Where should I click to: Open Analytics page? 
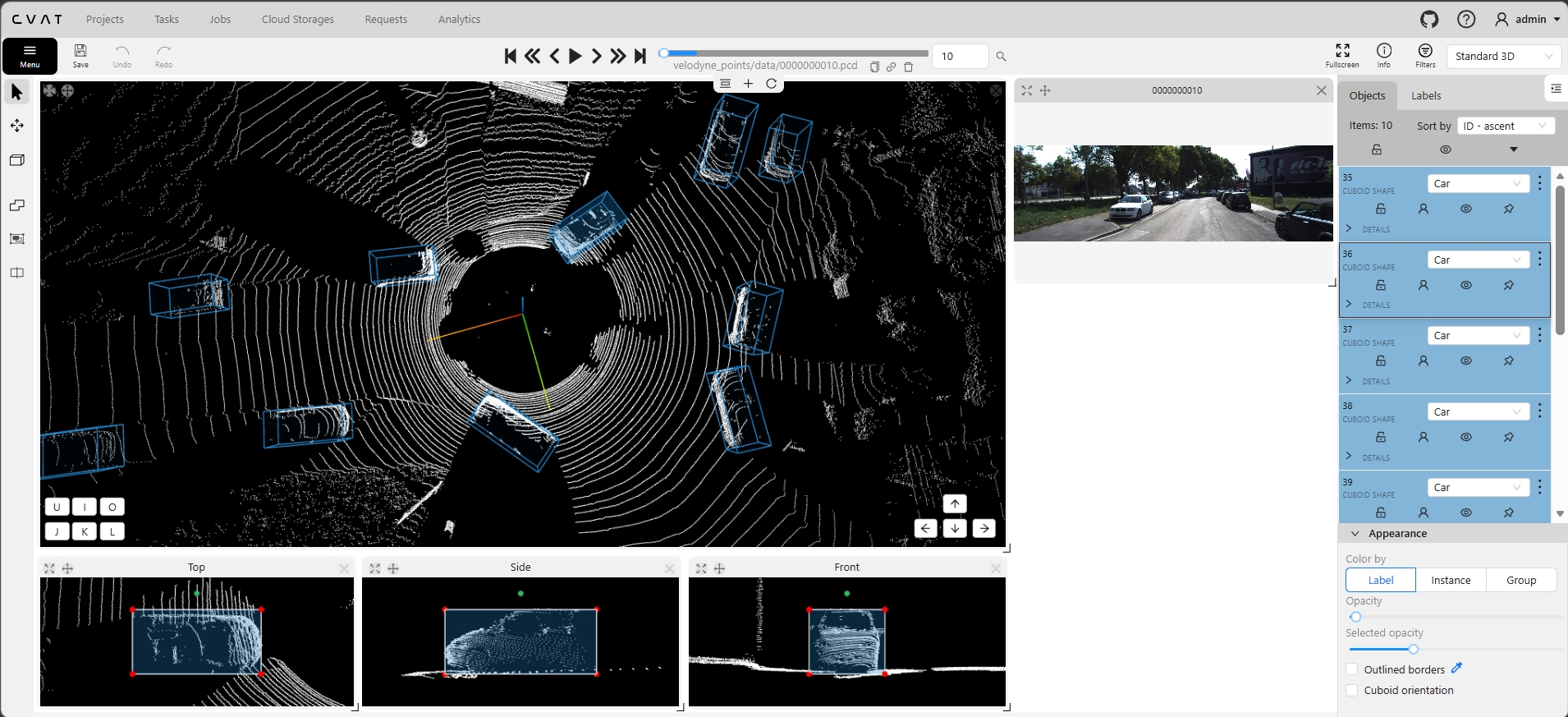pyautogui.click(x=459, y=19)
